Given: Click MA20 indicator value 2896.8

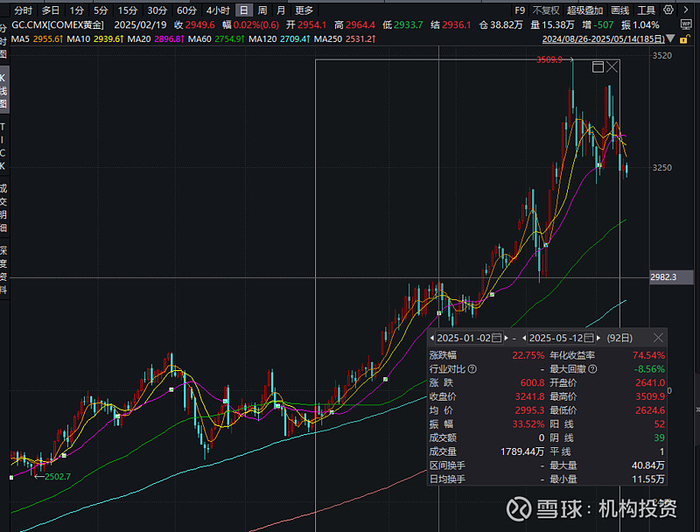Looking at the screenshot, I should tap(169, 39).
